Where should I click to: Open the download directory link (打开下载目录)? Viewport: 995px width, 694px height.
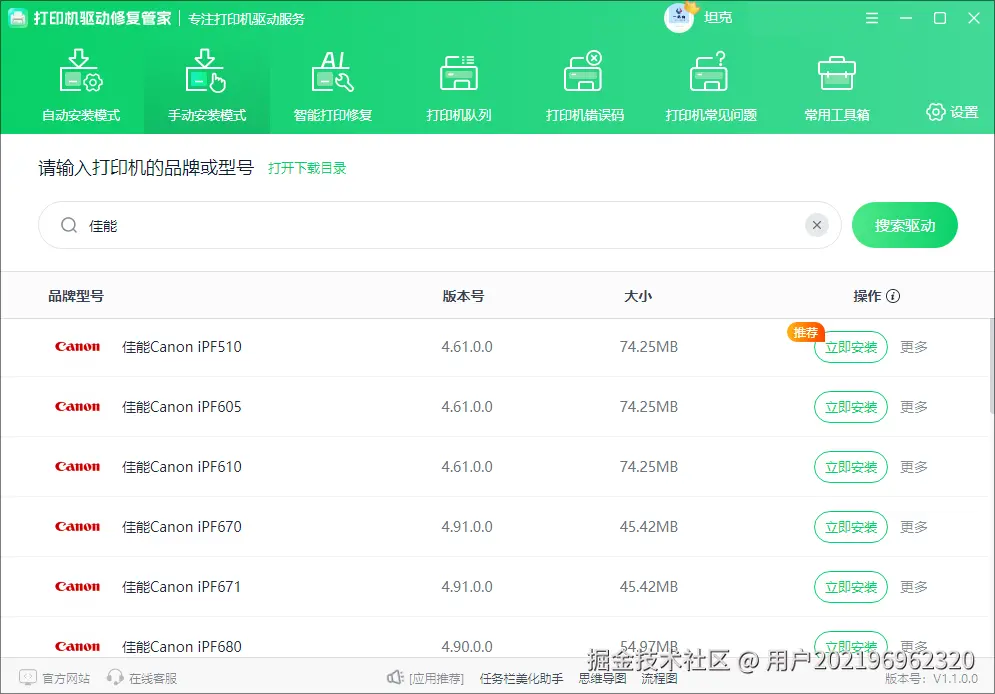coord(307,168)
